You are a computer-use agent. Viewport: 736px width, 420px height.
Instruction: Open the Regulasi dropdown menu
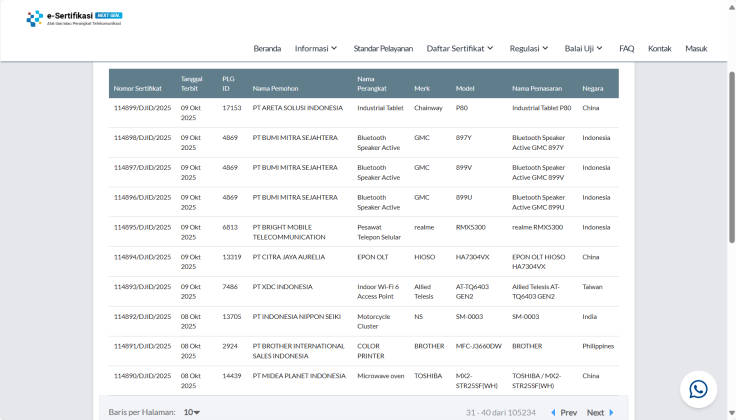click(529, 48)
